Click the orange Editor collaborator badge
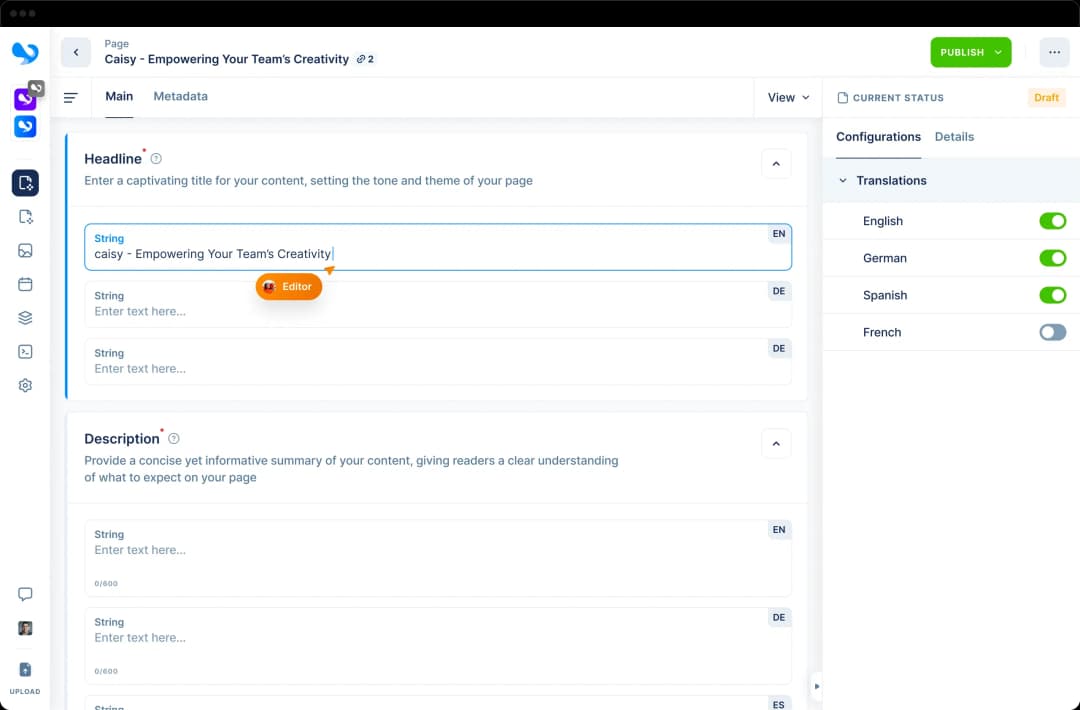The image size is (1080, 710). pyautogui.click(x=289, y=286)
